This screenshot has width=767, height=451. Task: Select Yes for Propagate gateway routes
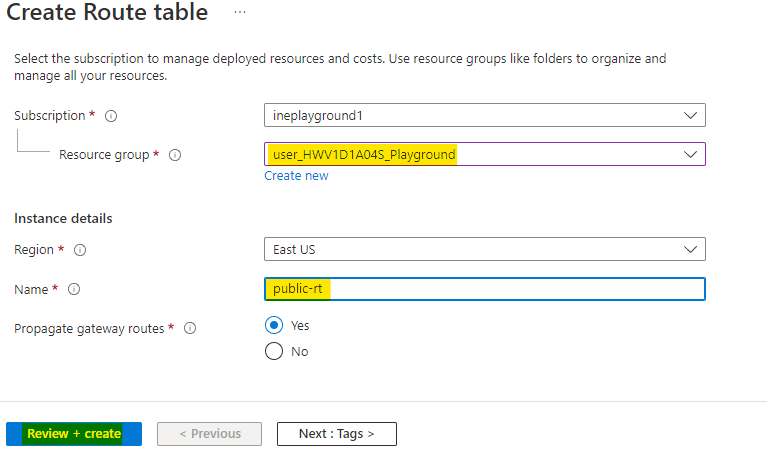pyautogui.click(x=273, y=326)
